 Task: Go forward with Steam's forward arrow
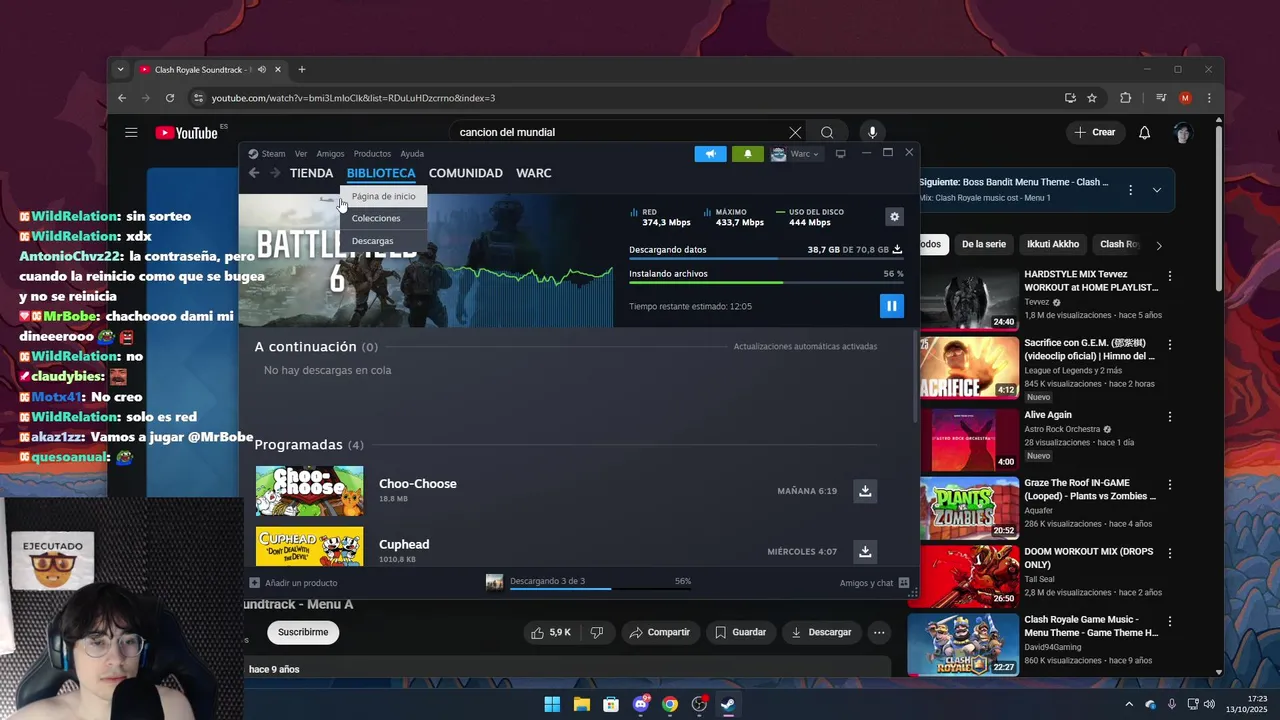(x=274, y=173)
